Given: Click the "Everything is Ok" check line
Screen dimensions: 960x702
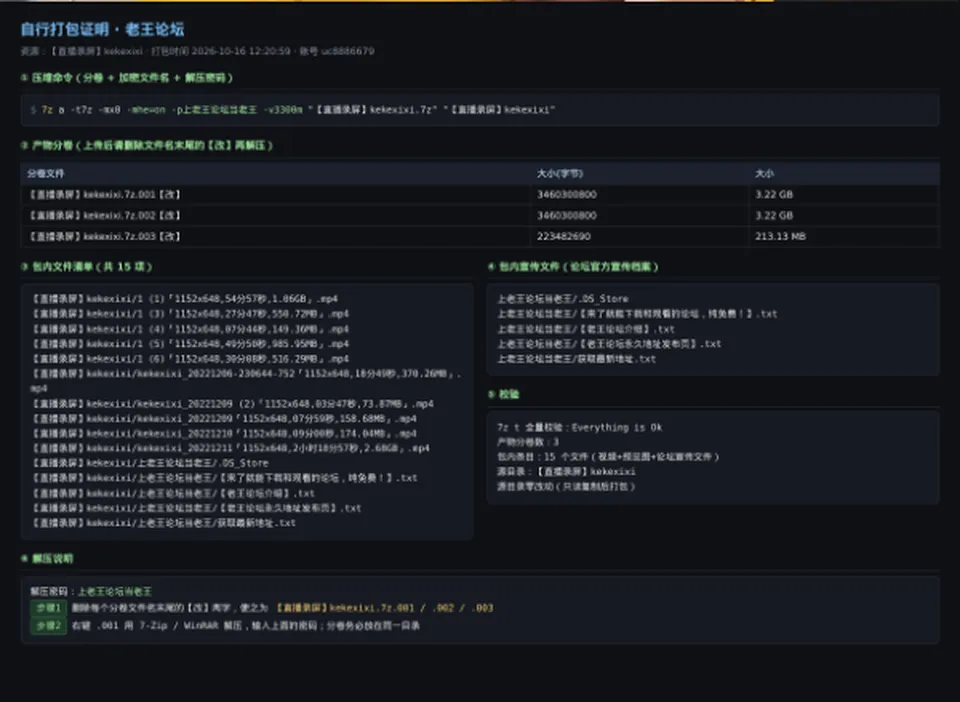Looking at the screenshot, I should pos(579,427).
